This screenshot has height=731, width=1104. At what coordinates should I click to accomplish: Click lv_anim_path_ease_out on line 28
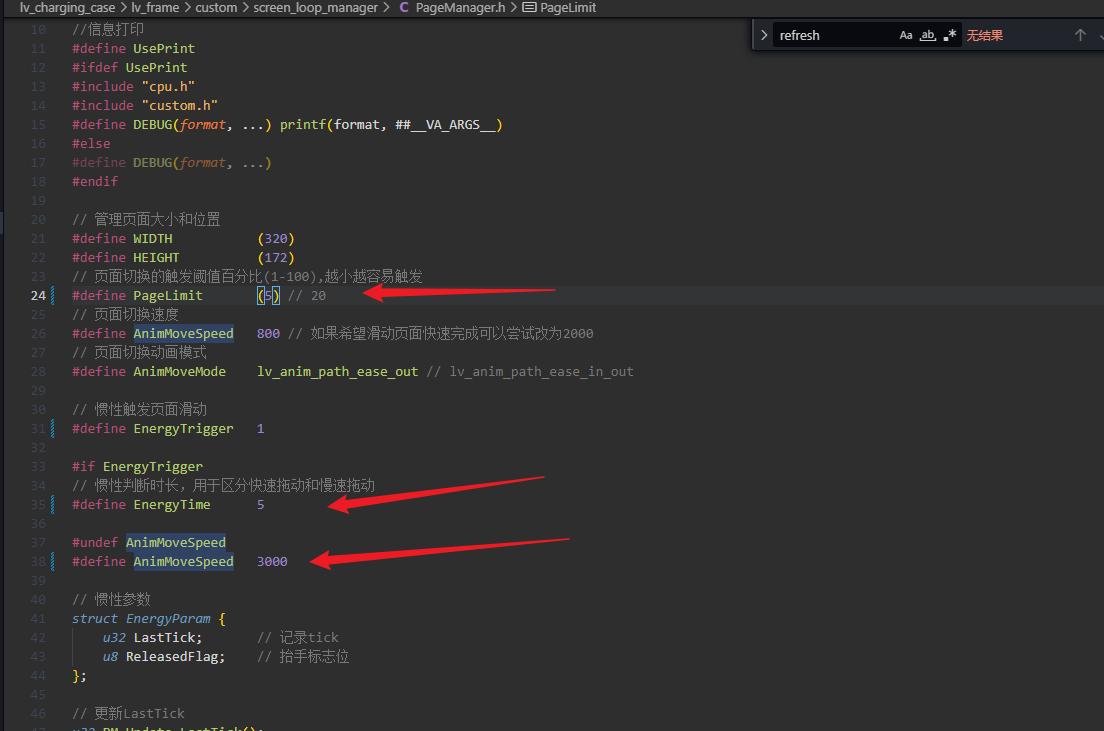click(x=337, y=372)
